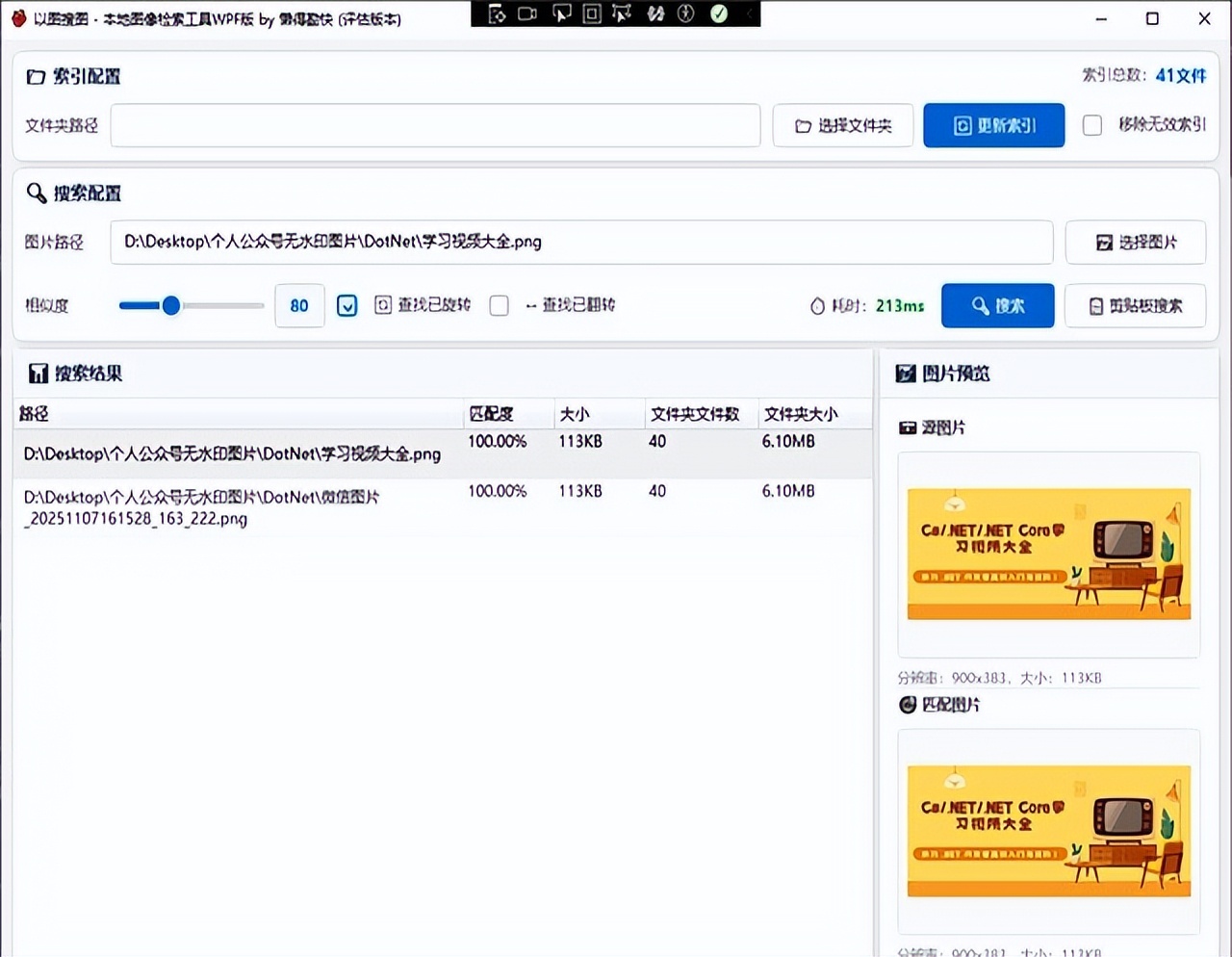
Task: Click the video camera icon in debug toolbar
Action: [x=527, y=13]
